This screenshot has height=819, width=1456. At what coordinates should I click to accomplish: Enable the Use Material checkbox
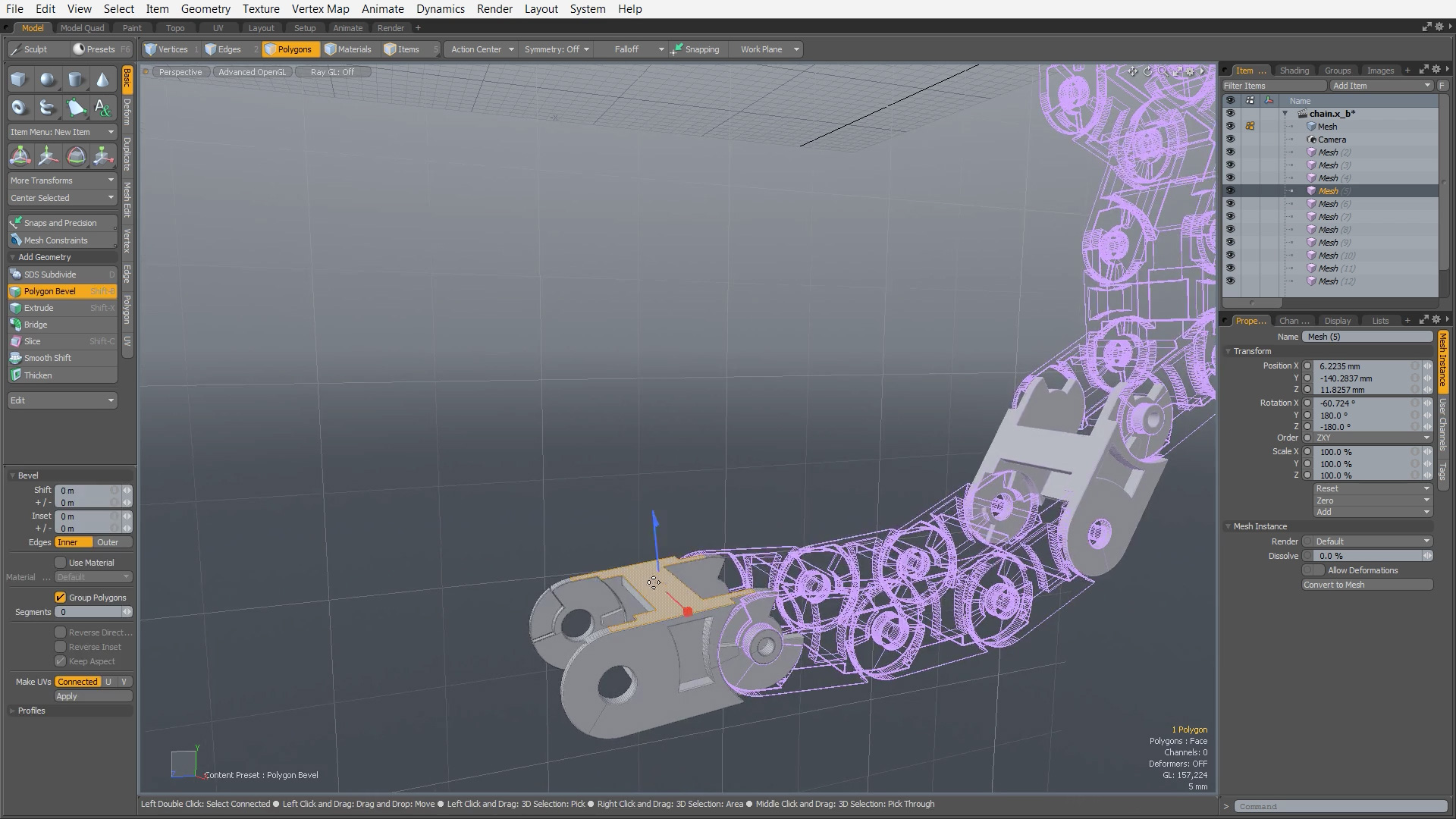(60, 563)
